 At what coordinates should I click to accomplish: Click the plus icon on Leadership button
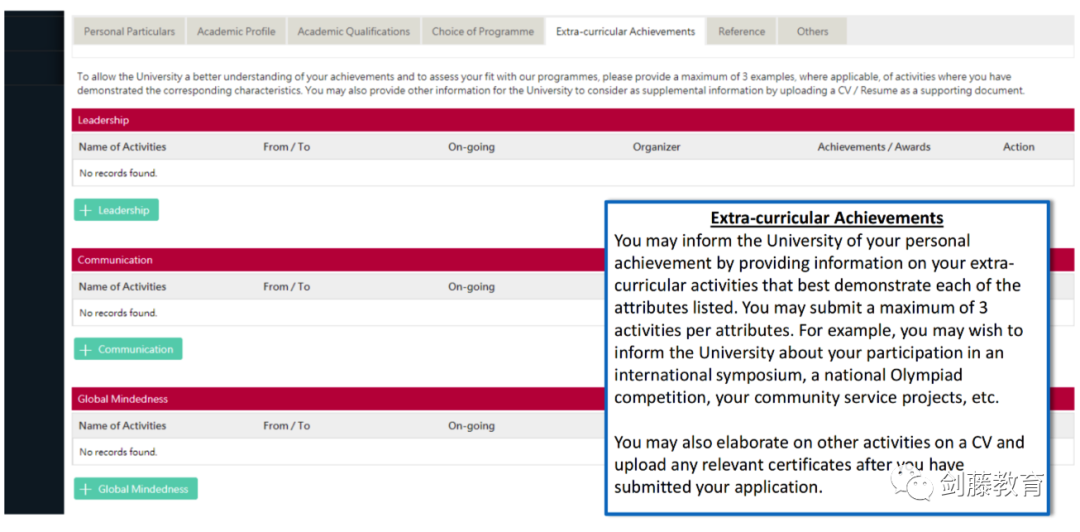[85, 211]
